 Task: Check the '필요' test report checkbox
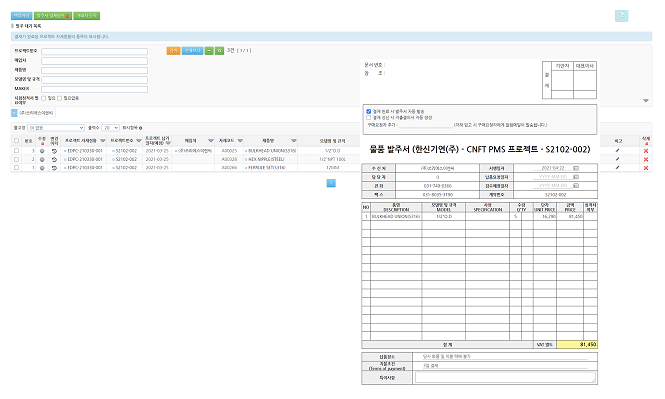coord(44,98)
